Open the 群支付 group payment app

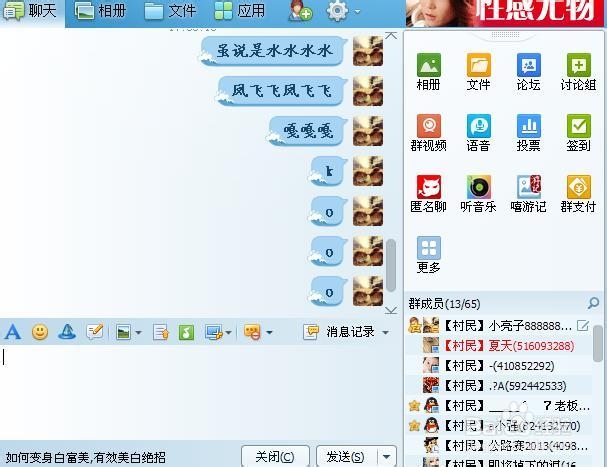[x=578, y=193]
